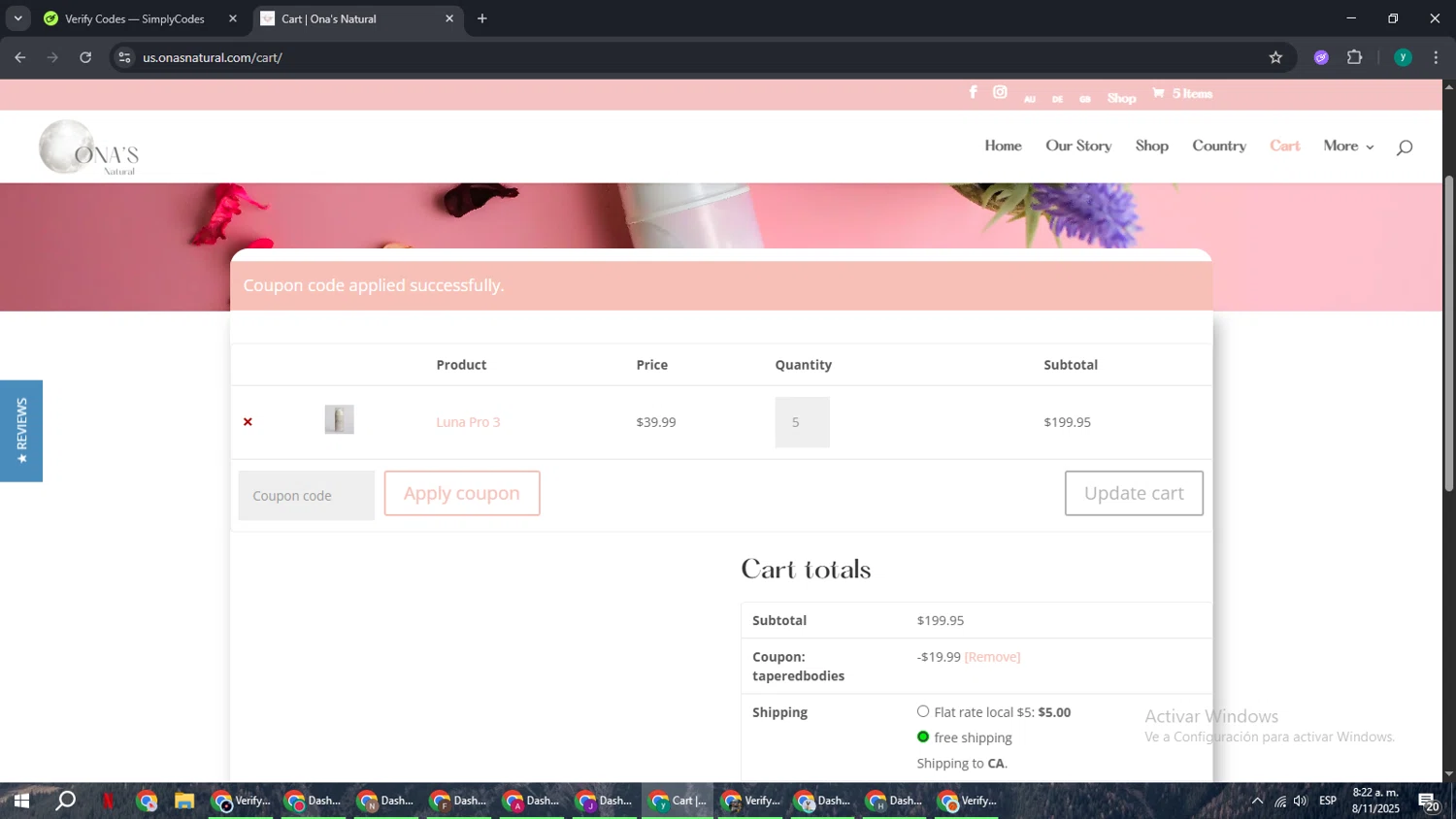Image resolution: width=1456 pixels, height=819 pixels.
Task: Open the ESP language indicator
Action: pyautogui.click(x=1328, y=801)
